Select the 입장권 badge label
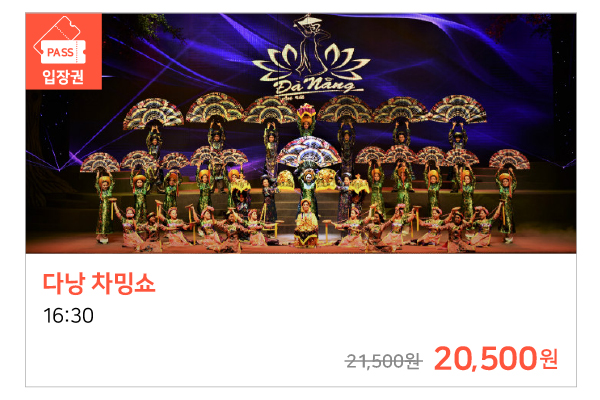The width and height of the screenshot is (600, 400). coord(64,77)
